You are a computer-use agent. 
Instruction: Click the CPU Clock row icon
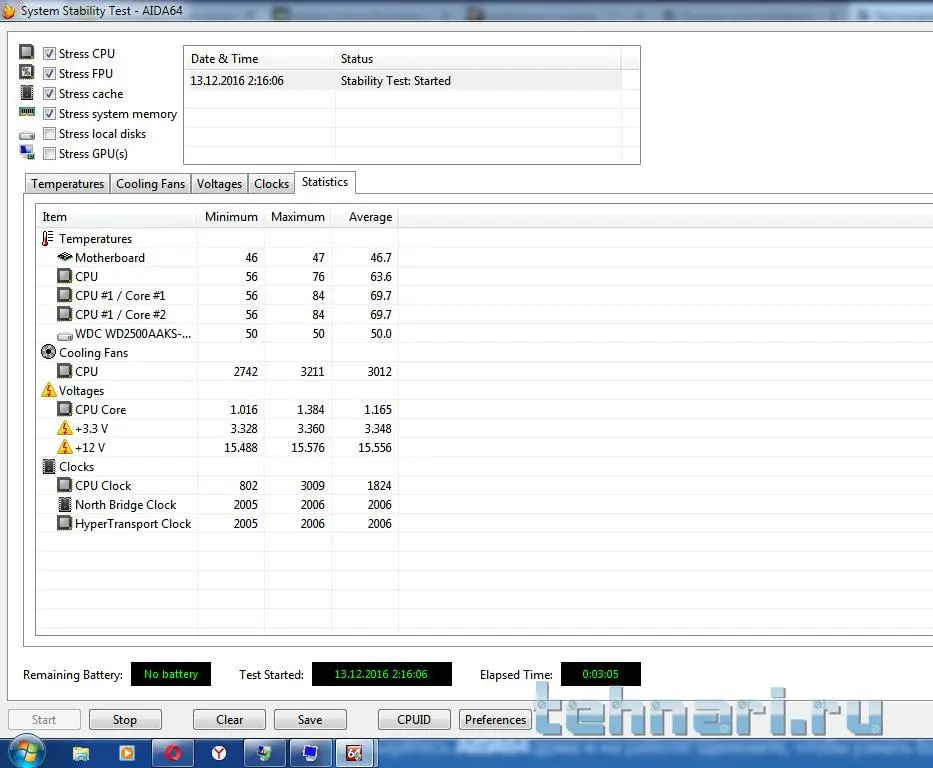point(64,485)
